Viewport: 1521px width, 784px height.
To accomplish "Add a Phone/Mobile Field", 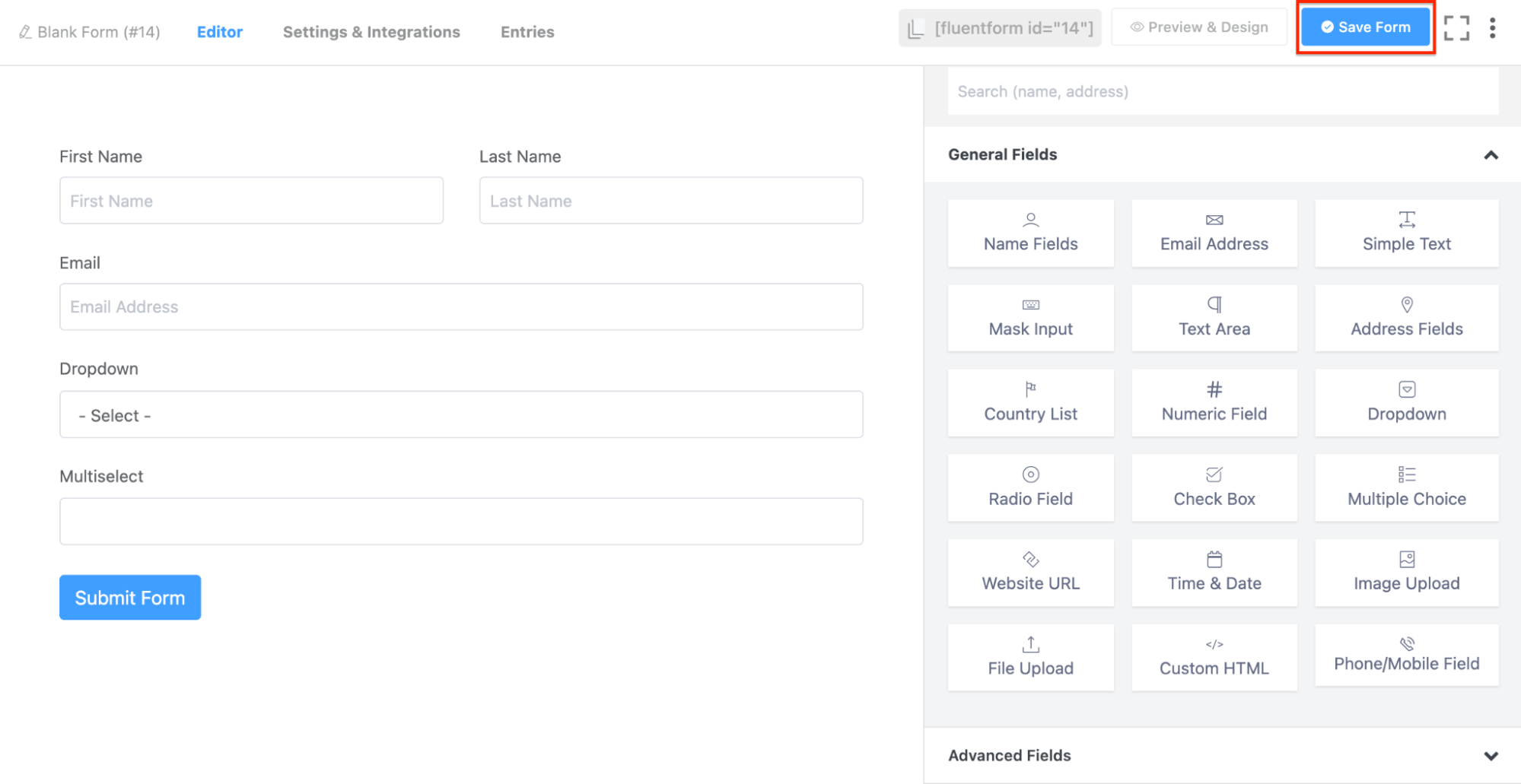I will pos(1406,655).
